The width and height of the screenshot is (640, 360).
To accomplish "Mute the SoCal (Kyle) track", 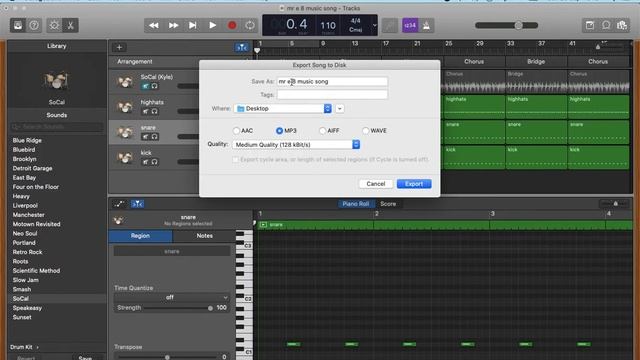I will [145, 86].
